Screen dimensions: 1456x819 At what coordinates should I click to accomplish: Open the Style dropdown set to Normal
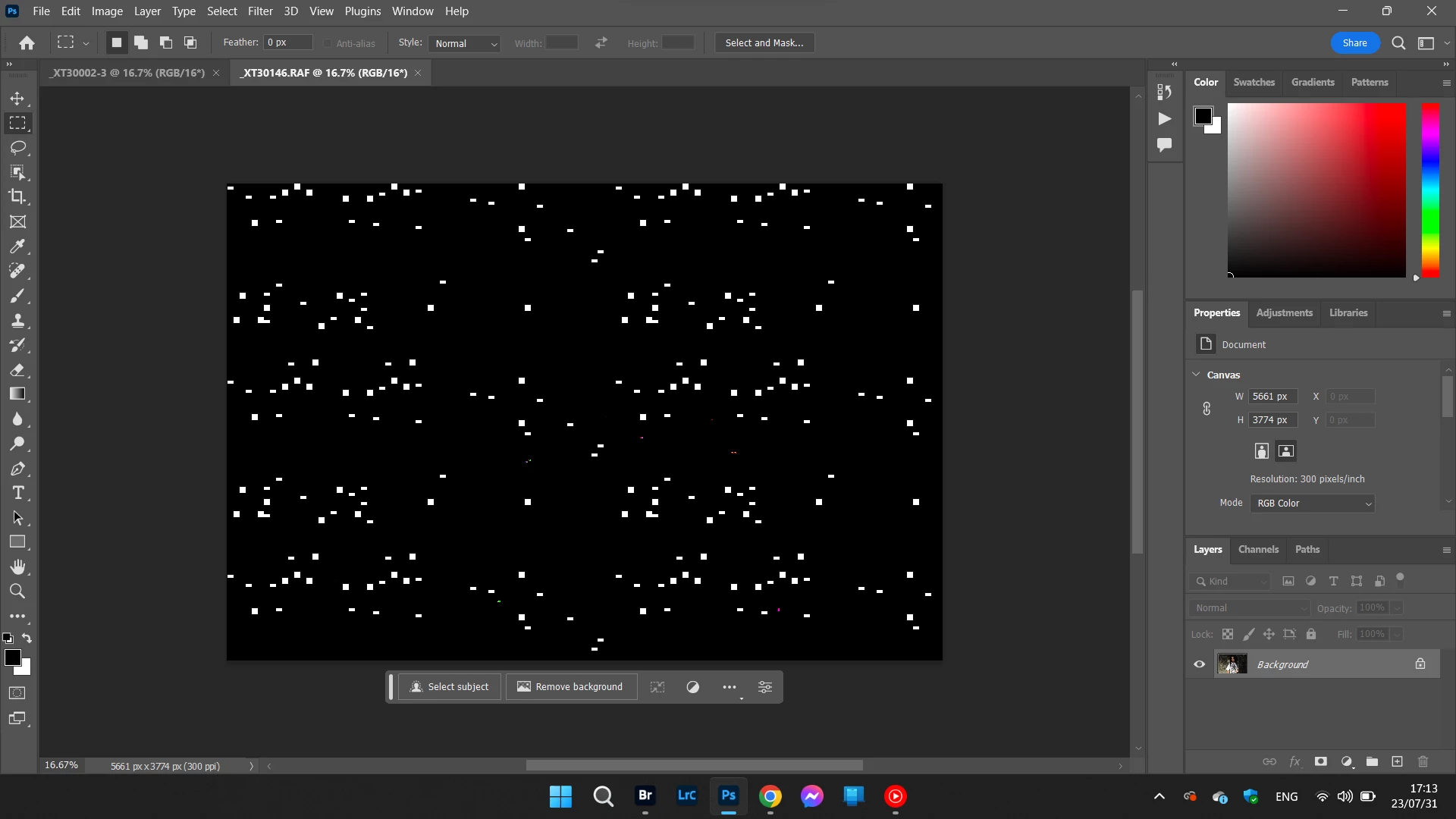coord(464,43)
